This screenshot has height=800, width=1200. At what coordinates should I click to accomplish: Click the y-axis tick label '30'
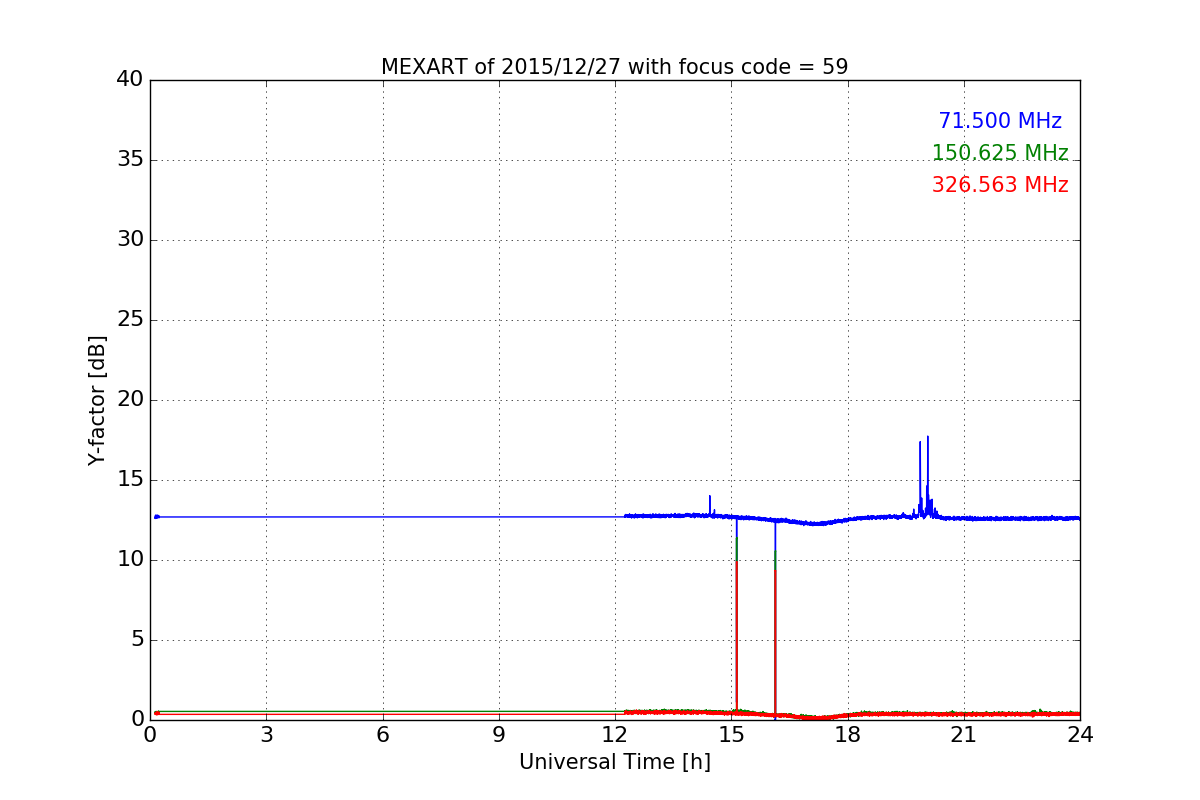tap(130, 239)
